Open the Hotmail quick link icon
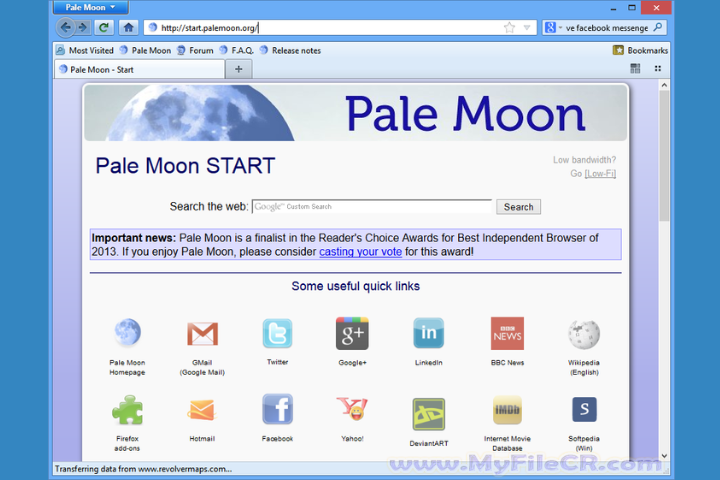 click(x=202, y=410)
